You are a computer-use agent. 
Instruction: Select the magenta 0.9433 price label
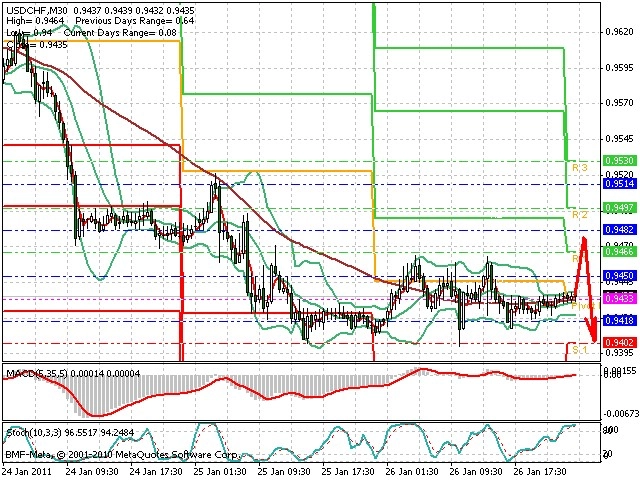tap(620, 298)
